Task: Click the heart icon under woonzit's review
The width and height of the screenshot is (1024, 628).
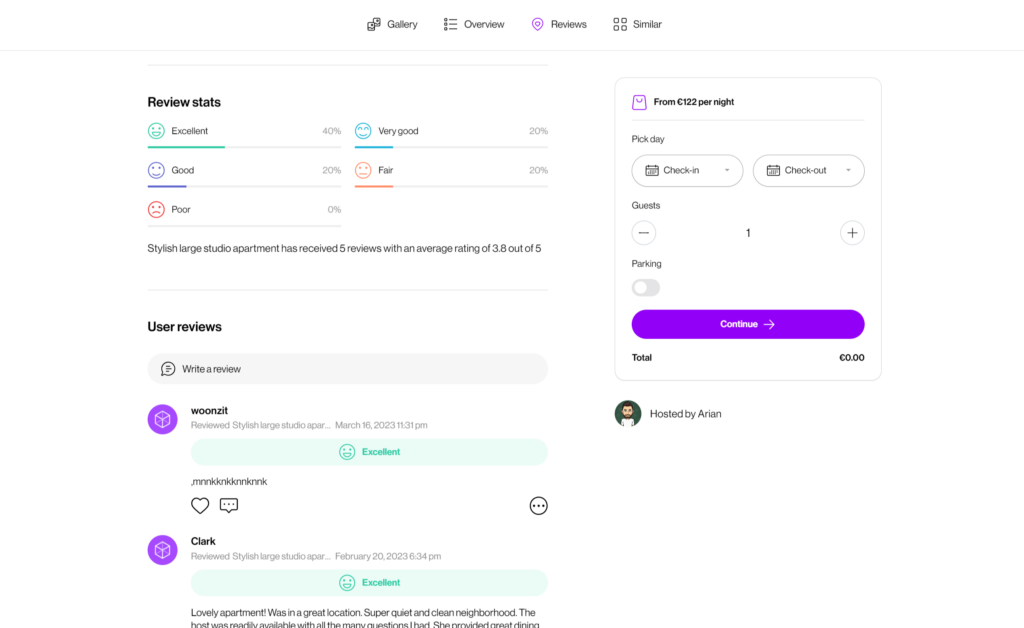Action: coord(200,506)
